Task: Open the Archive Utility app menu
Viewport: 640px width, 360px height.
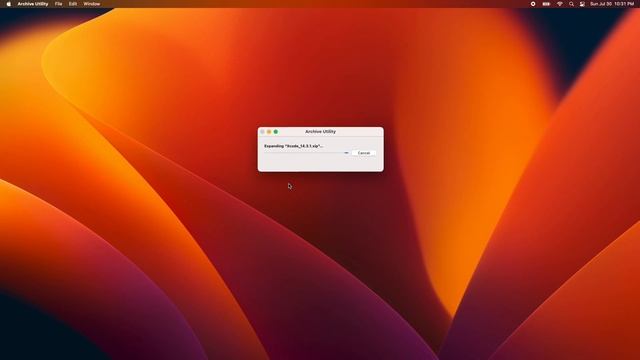Action: 33,4
